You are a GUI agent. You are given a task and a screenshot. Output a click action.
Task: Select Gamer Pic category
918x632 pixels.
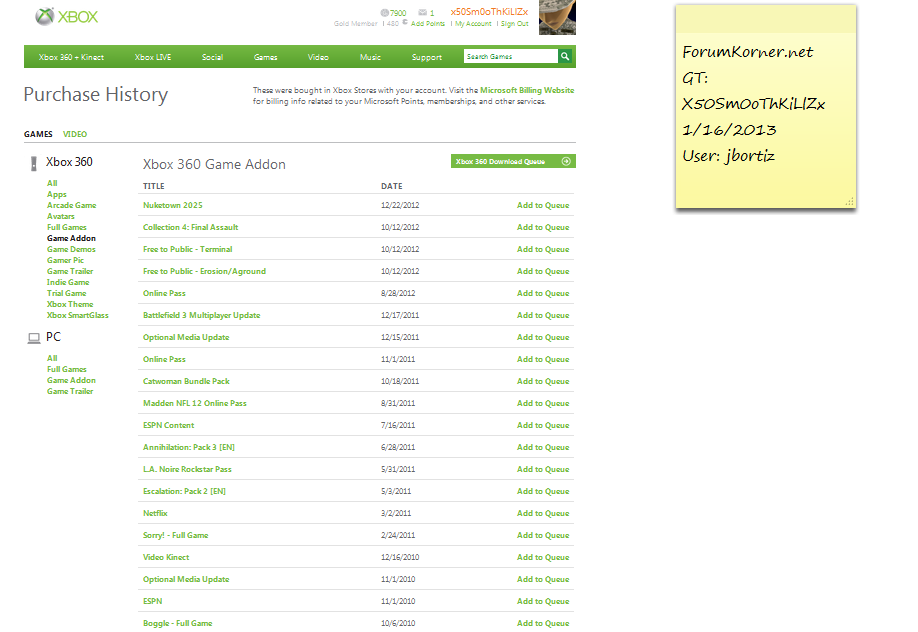click(x=66, y=260)
